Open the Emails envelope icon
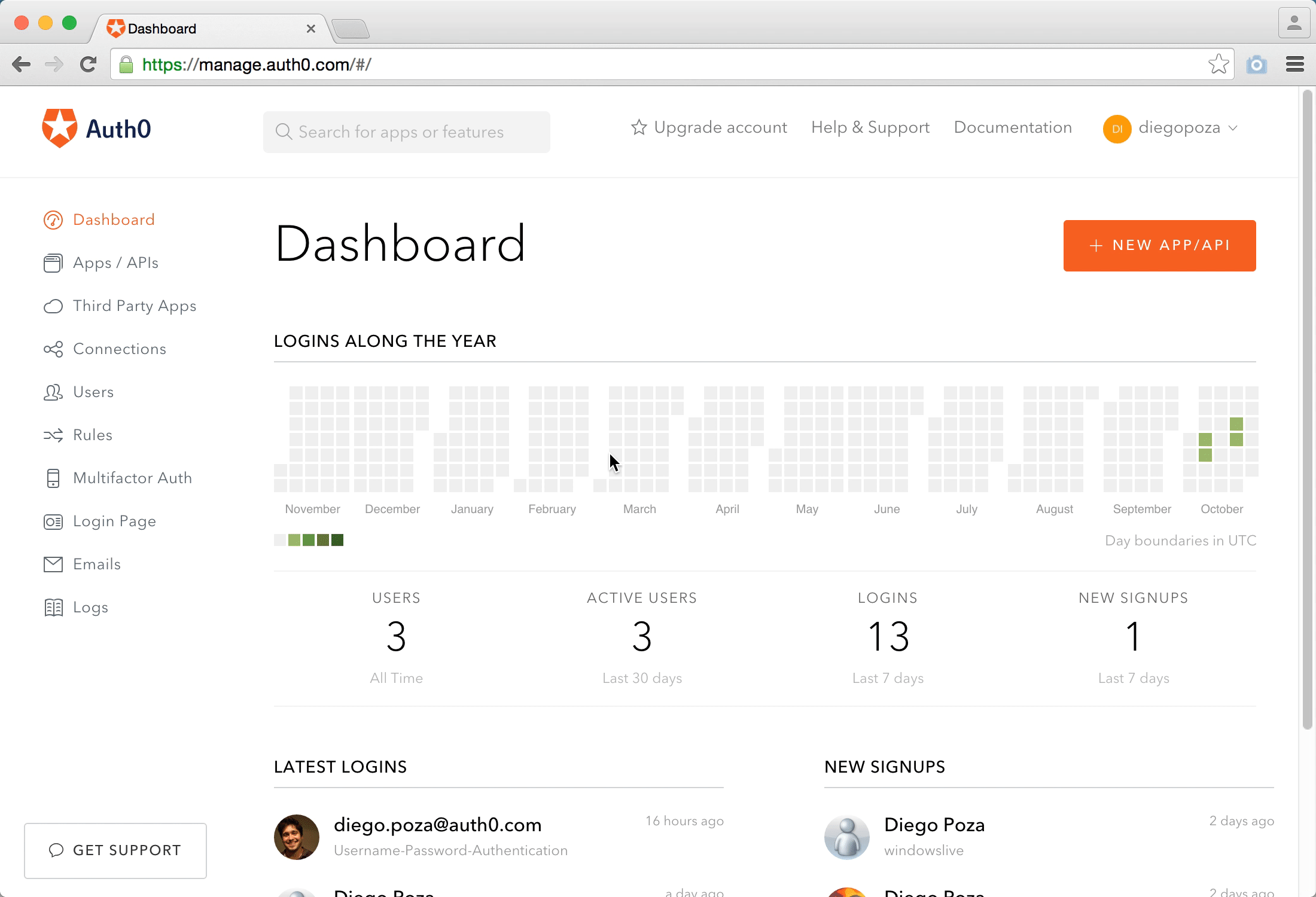This screenshot has height=897, width=1316. click(x=53, y=565)
